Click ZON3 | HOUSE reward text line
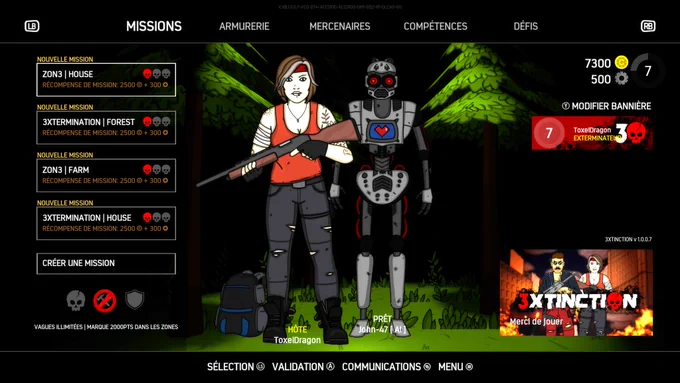 pyautogui.click(x=105, y=85)
